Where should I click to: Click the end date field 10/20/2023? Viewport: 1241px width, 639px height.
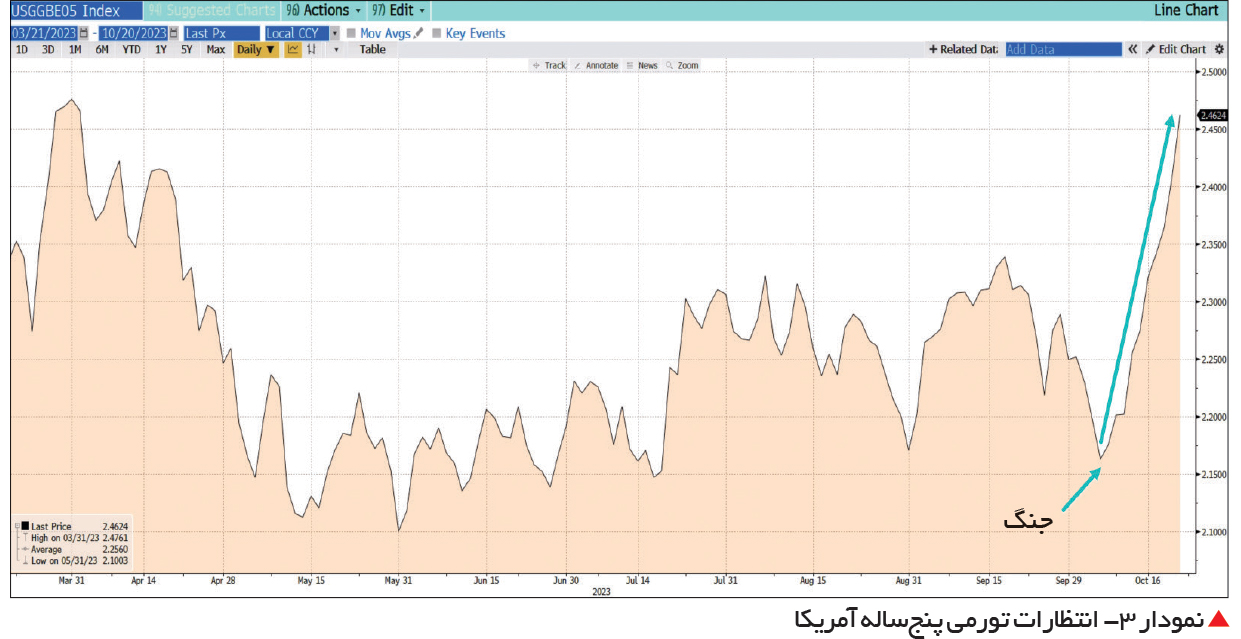[135, 33]
